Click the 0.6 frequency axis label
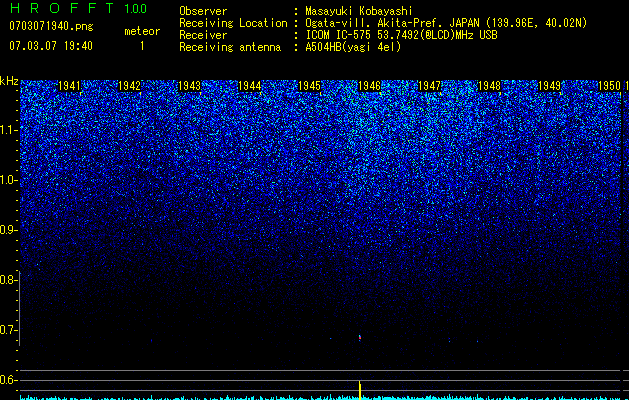This screenshot has width=629, height=400. (8, 380)
